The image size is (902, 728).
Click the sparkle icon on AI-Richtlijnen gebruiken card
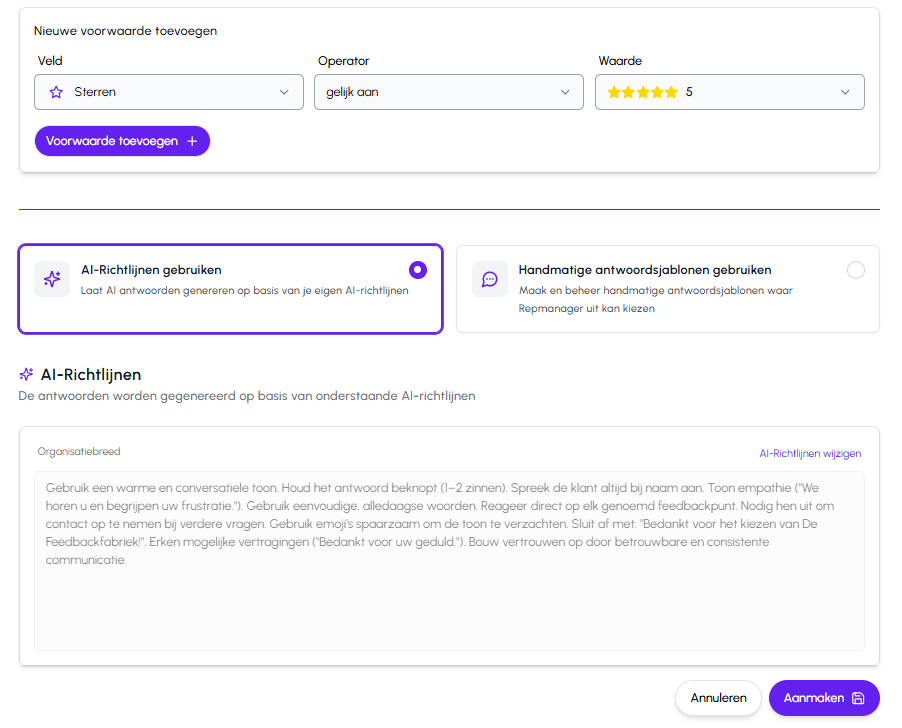pos(52,279)
